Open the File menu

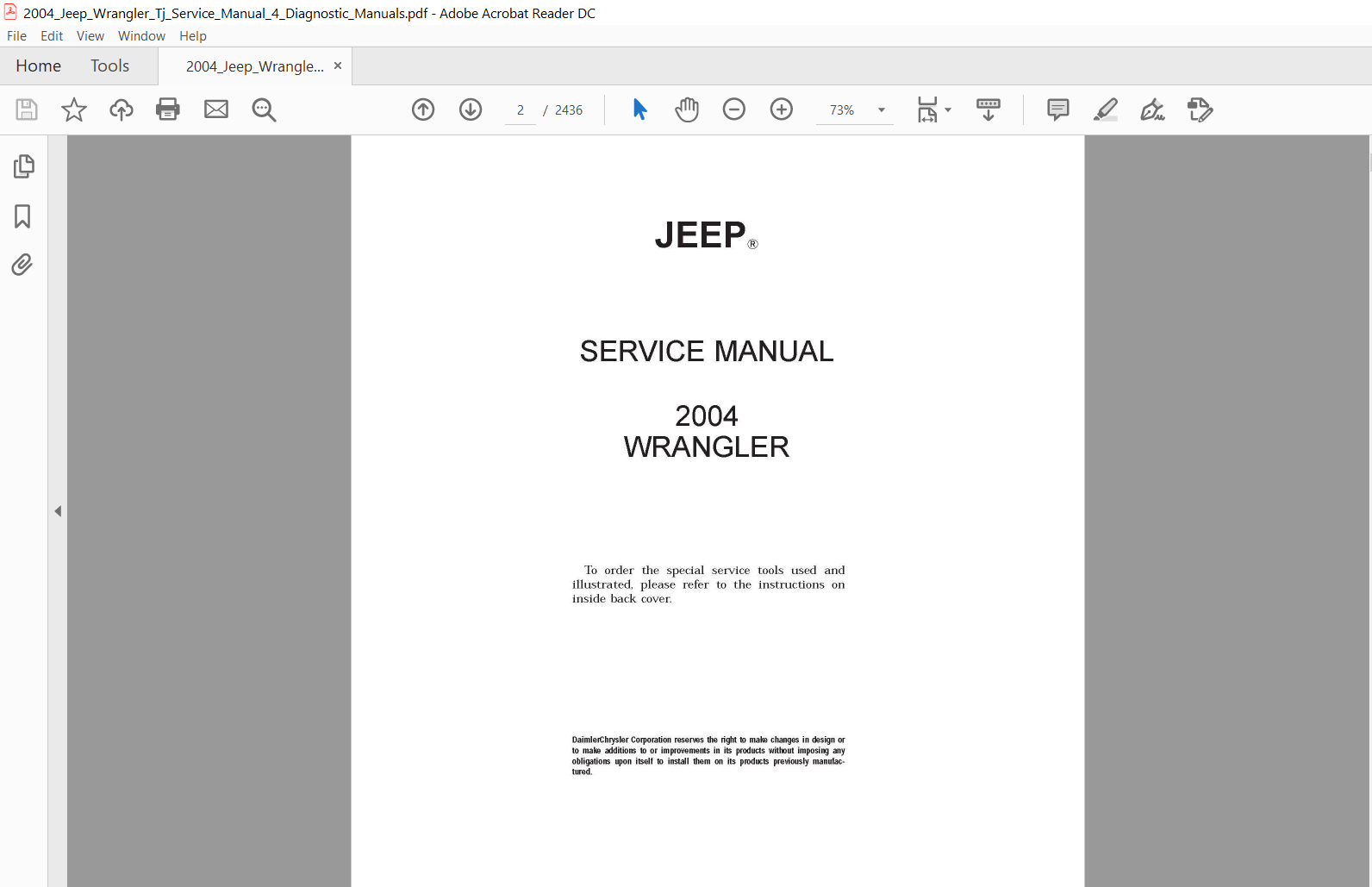click(x=16, y=36)
